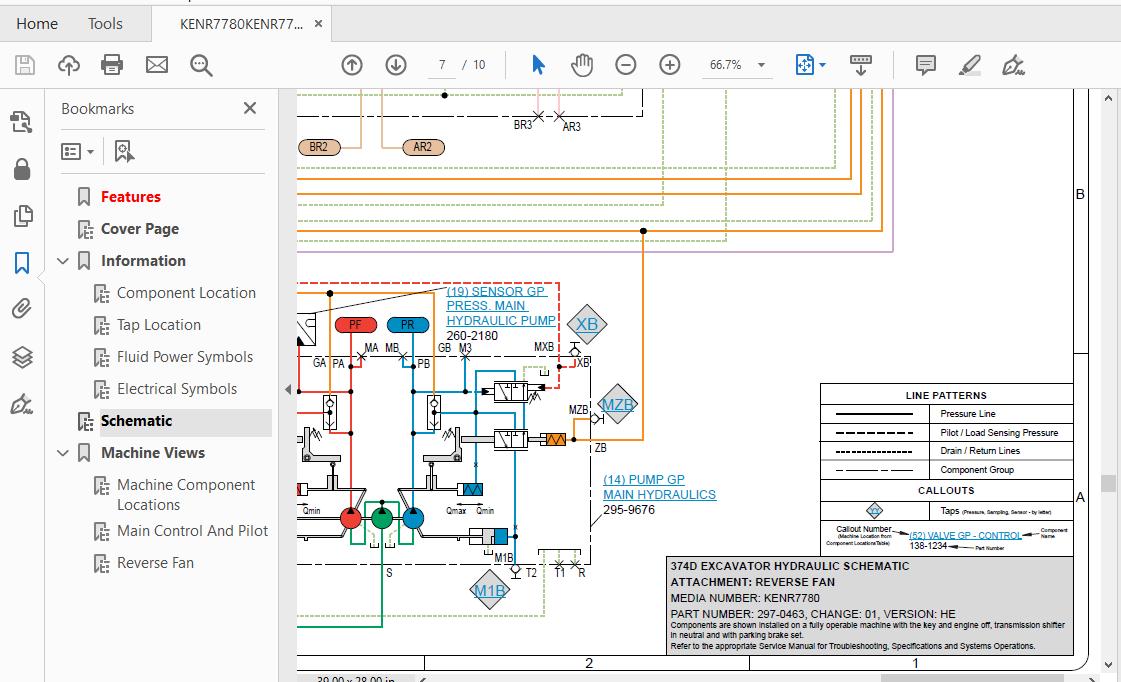The height and width of the screenshot is (682, 1121).
Task: Select the Schematic bookmark
Action: click(x=137, y=421)
